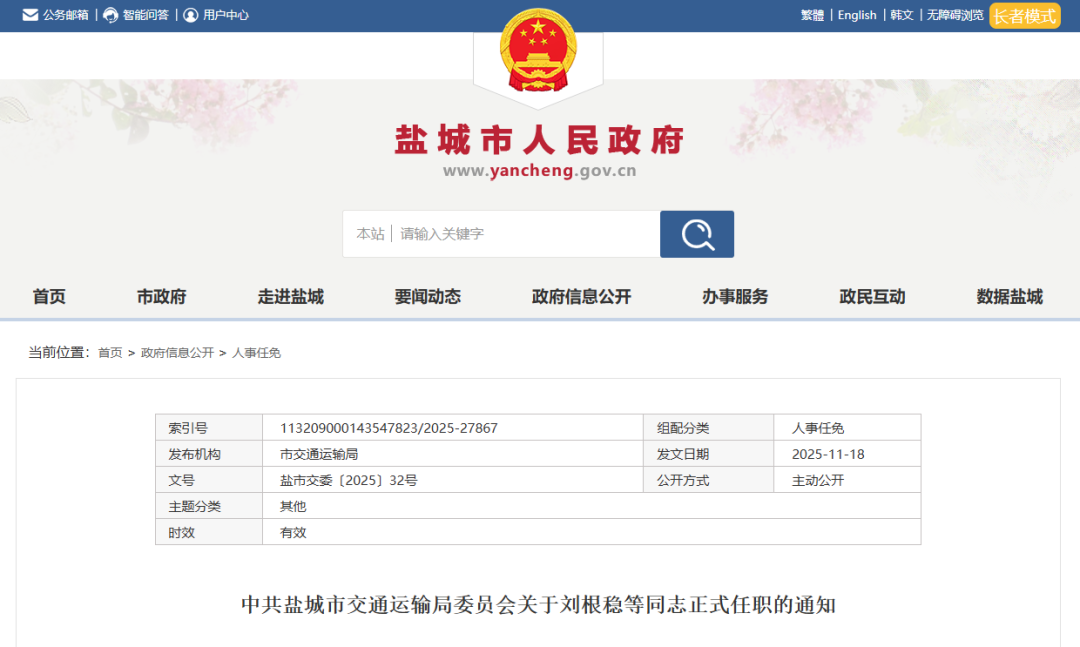This screenshot has width=1080, height=647.
Task: Go to 首页 in main navigation
Action: 49,297
